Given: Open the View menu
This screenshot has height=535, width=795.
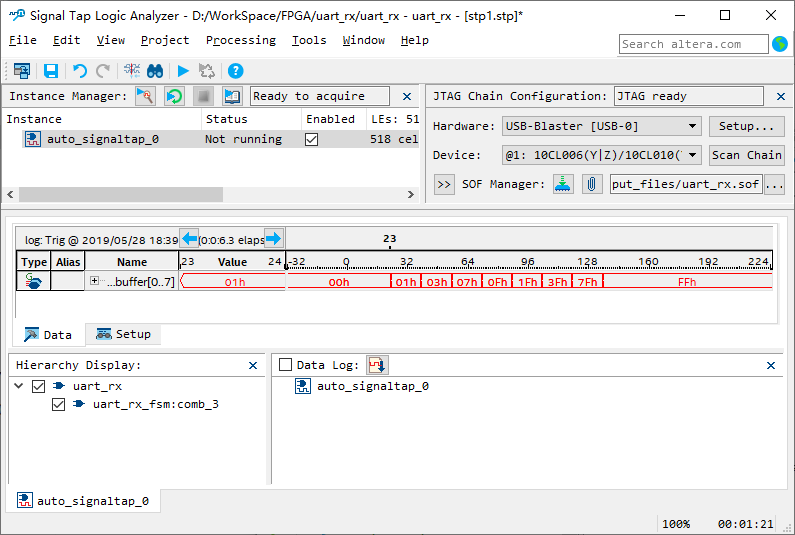Looking at the screenshot, I should 111,40.
